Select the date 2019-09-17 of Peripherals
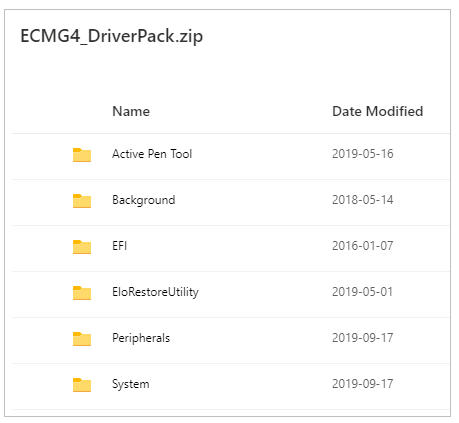 (363, 338)
